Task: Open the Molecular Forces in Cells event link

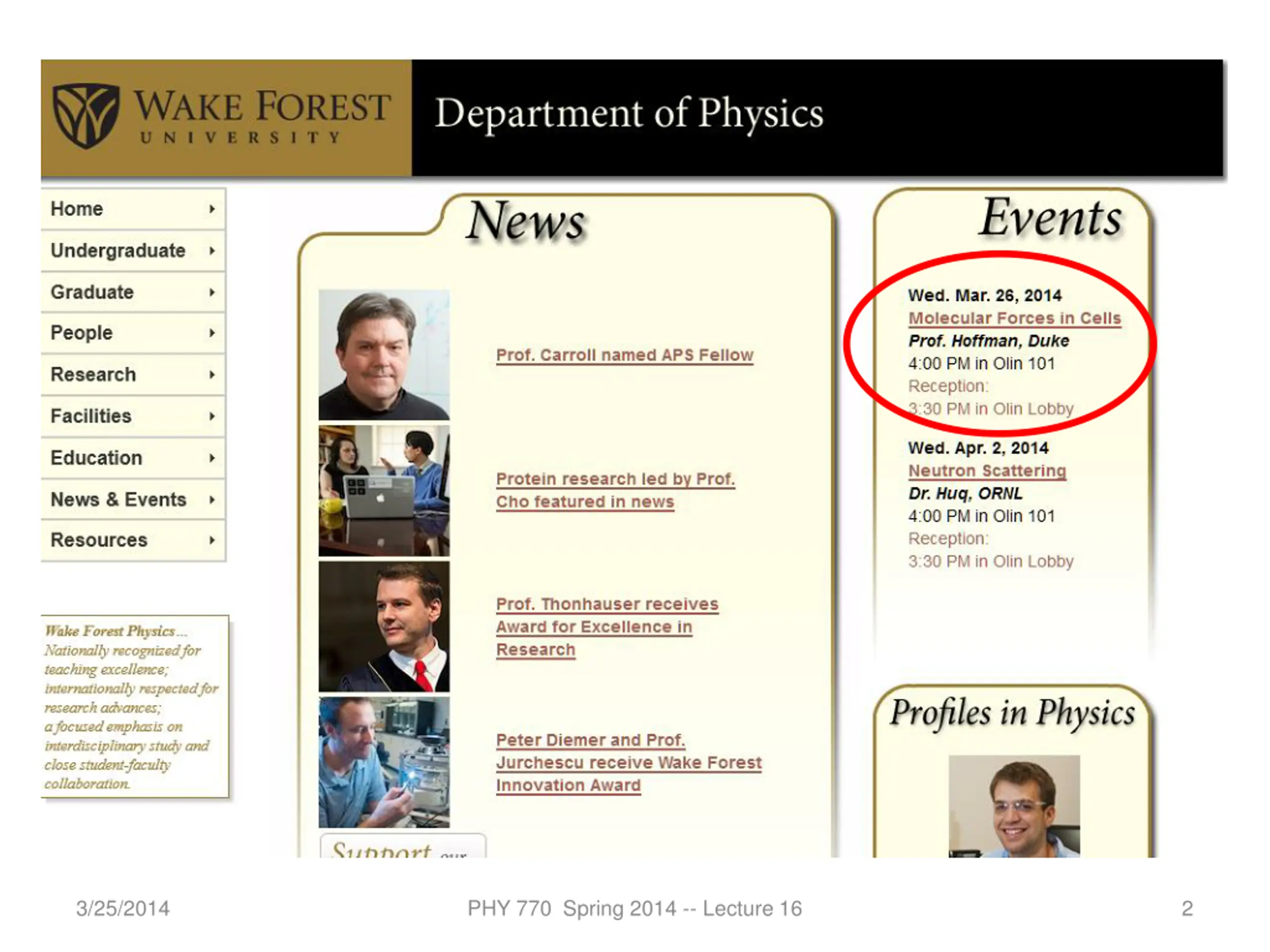Action: tap(1014, 318)
